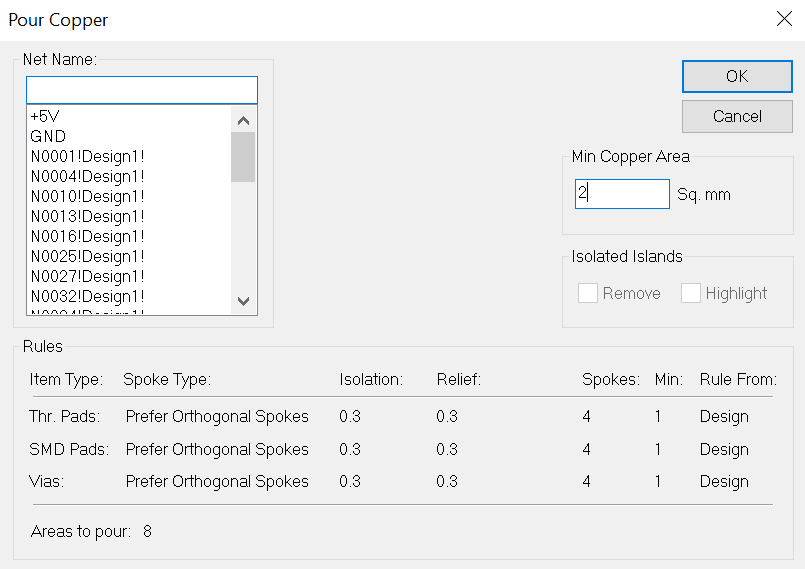This screenshot has height=569, width=805.
Task: Click the Min Copper Area field
Action: pos(621,194)
